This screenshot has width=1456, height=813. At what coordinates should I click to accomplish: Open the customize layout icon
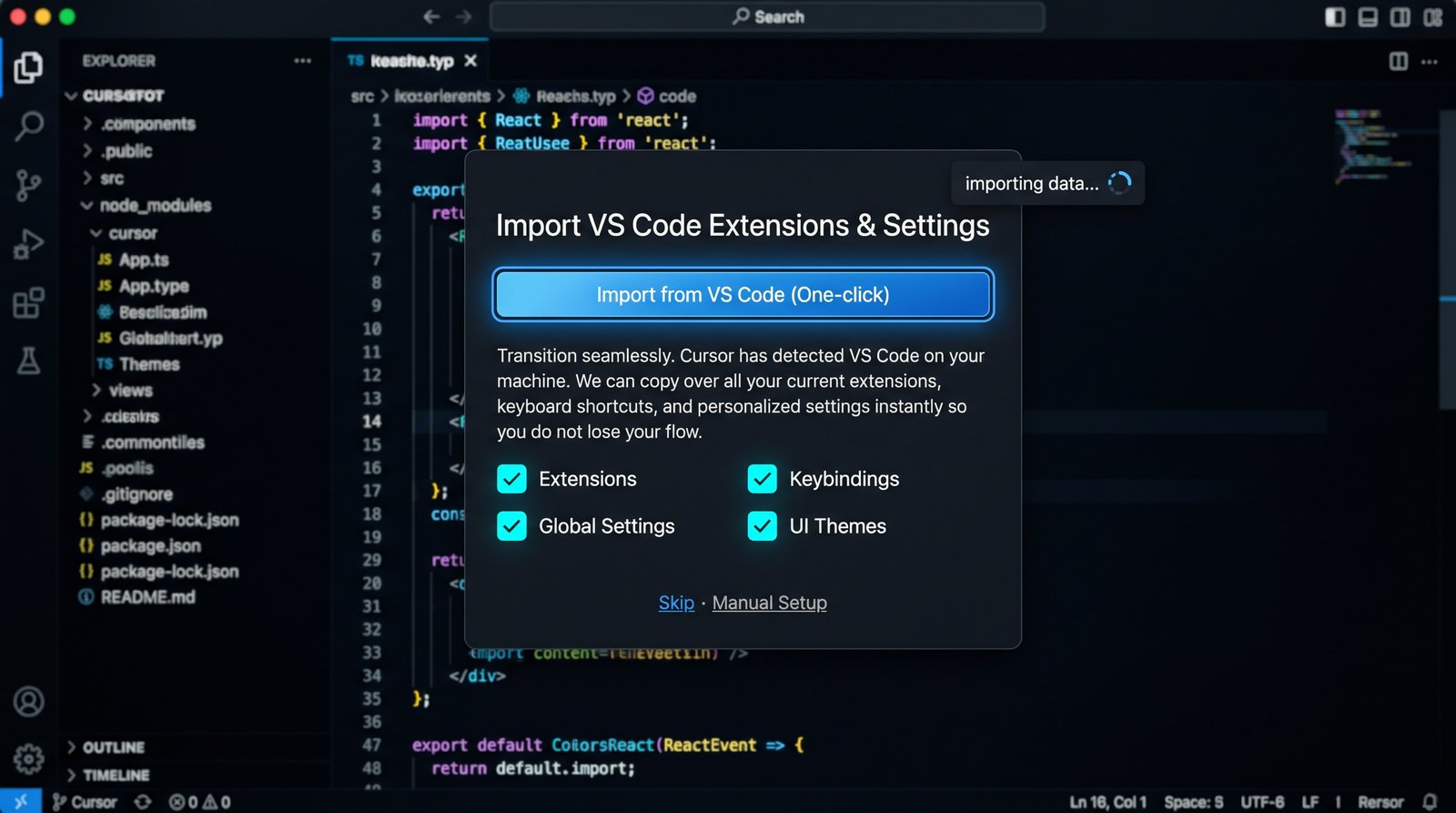click(1433, 17)
